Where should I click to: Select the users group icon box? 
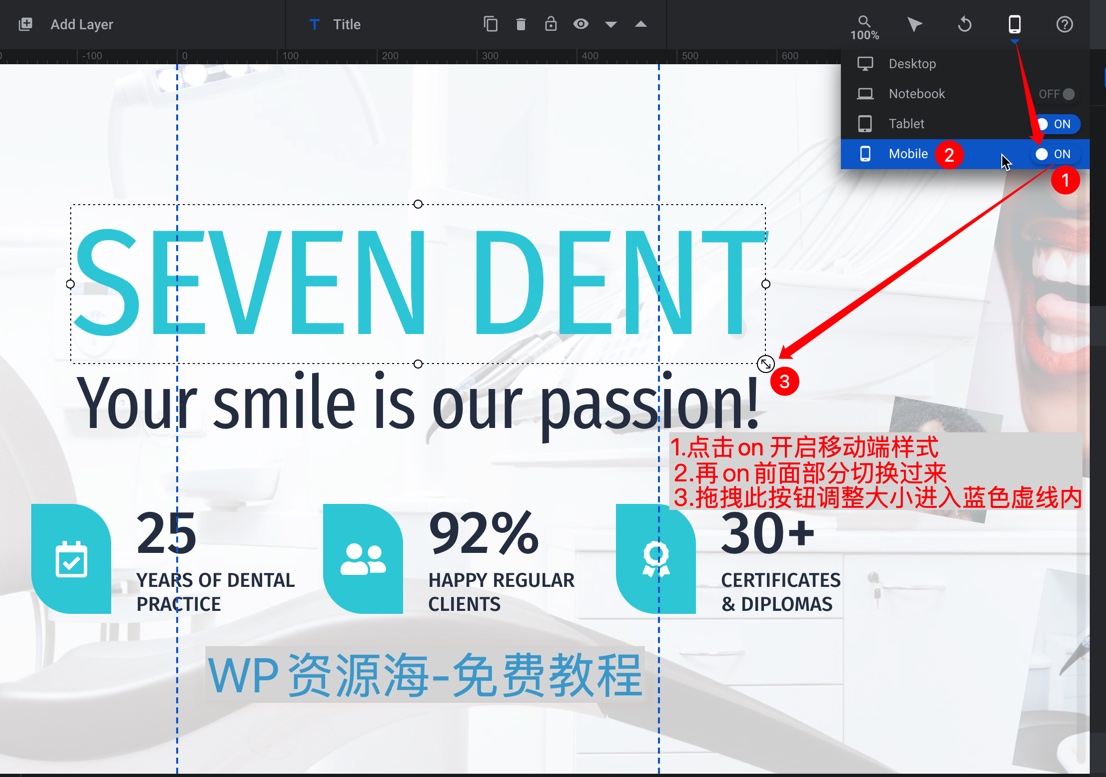(x=363, y=559)
